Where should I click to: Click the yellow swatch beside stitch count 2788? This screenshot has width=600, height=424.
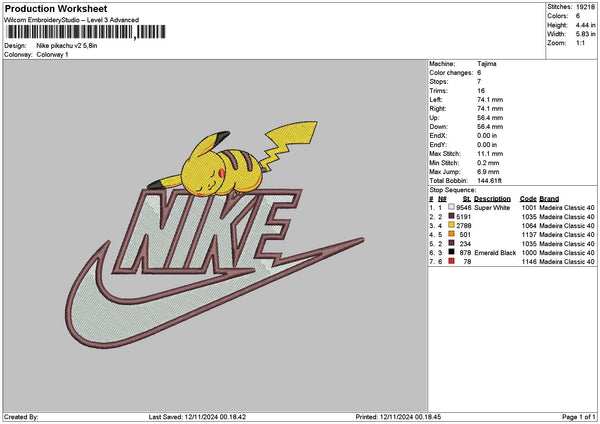(452, 225)
